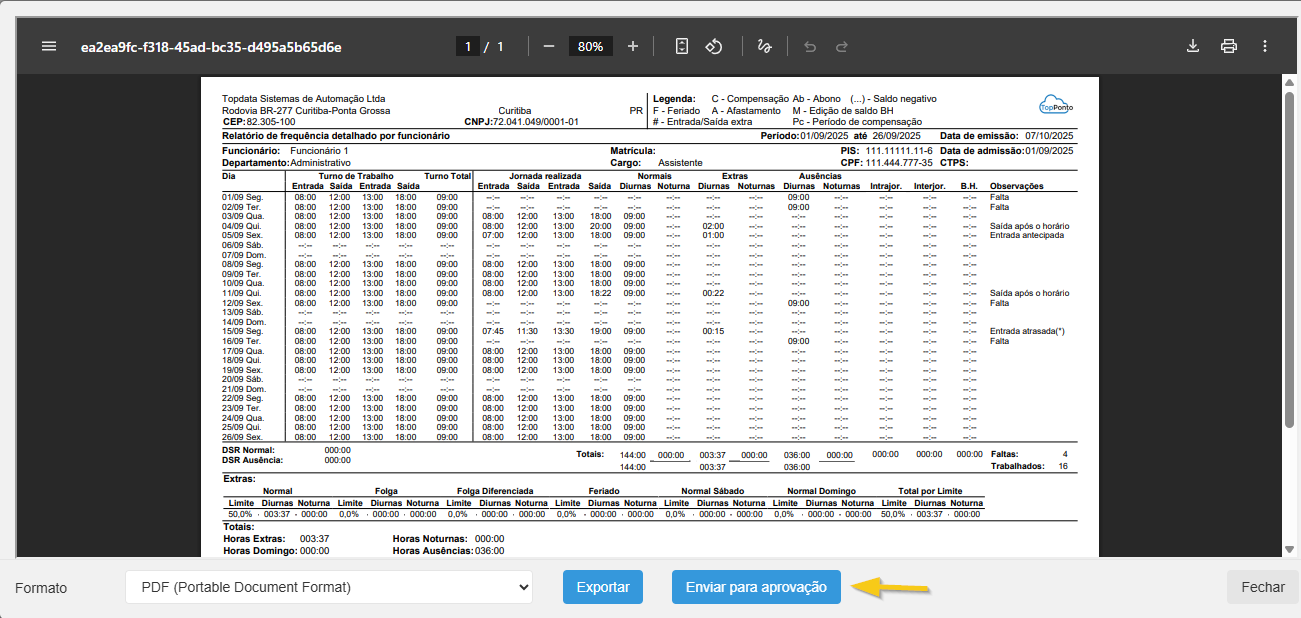Screen dimensions: 1301x618
Task: Click the zoom out minus icon
Action: [x=549, y=46]
